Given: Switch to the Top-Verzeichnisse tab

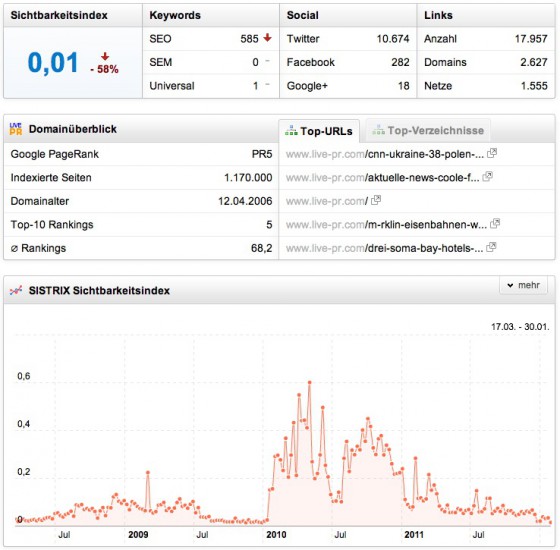Looking at the screenshot, I should click(428, 131).
